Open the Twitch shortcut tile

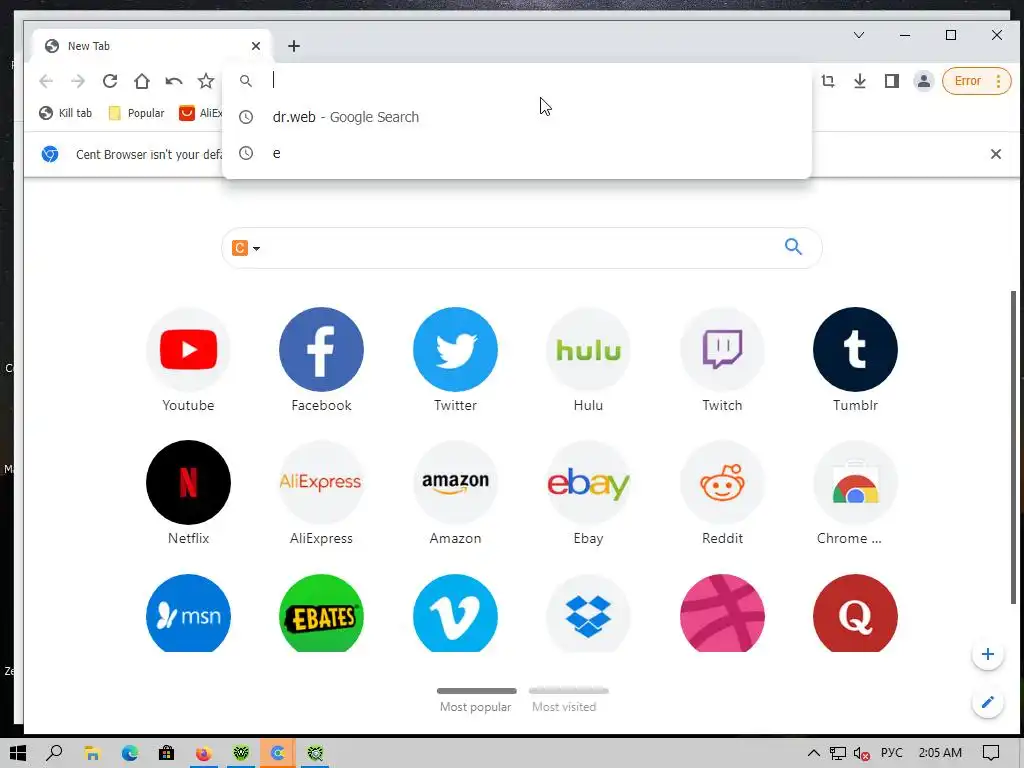(722, 349)
